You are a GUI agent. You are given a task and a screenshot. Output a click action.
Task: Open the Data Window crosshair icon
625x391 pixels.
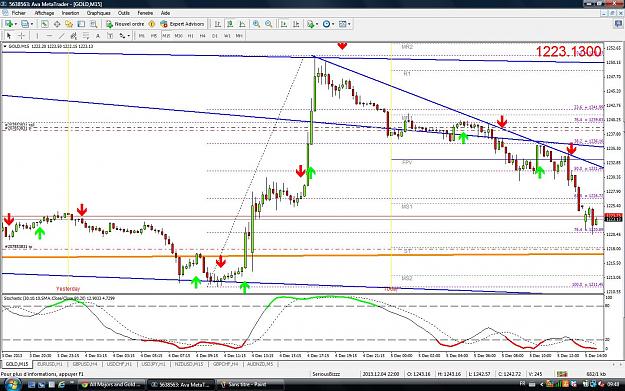(57, 24)
